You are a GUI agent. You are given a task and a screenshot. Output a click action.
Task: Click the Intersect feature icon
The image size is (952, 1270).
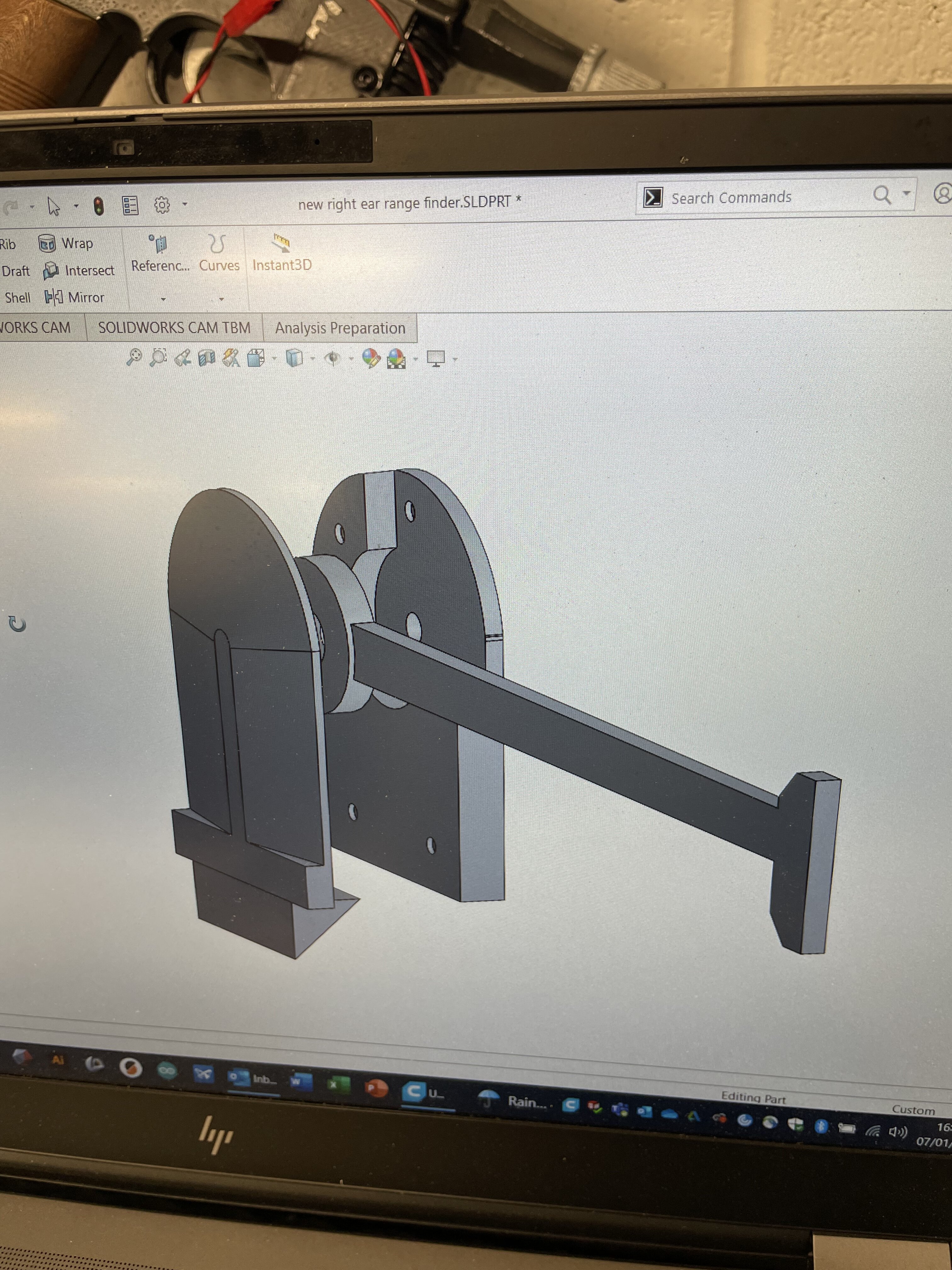pyautogui.click(x=51, y=271)
